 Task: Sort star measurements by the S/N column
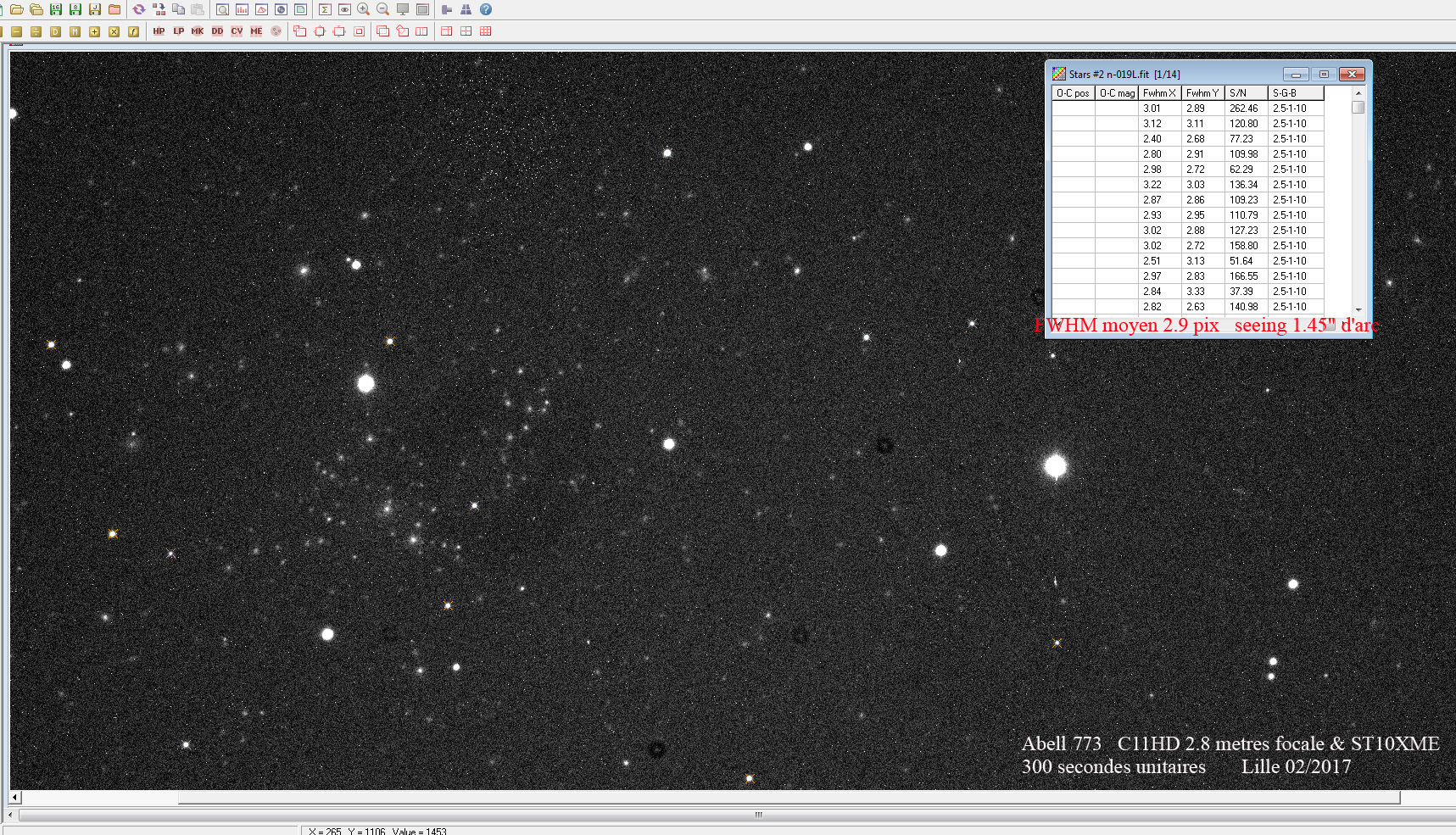(x=1245, y=92)
